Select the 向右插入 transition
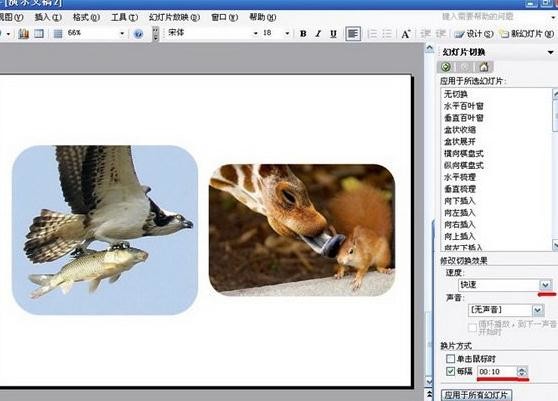The image size is (558, 401). coord(460,225)
